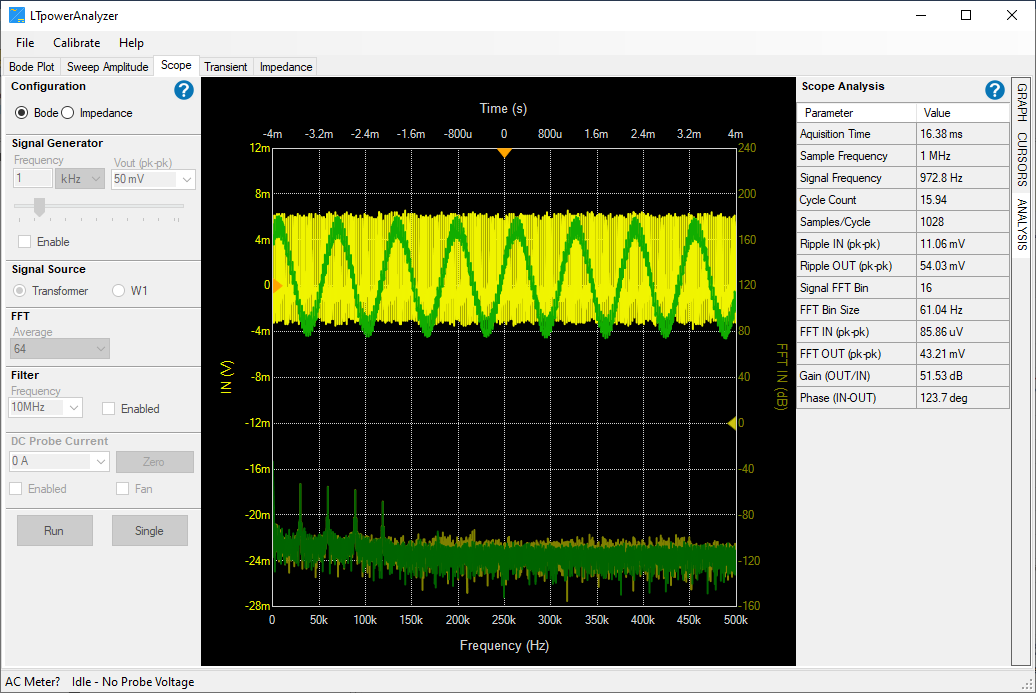Click the yellow right-axis level marker
Image resolution: width=1036 pixels, height=693 pixels.
tap(731, 422)
